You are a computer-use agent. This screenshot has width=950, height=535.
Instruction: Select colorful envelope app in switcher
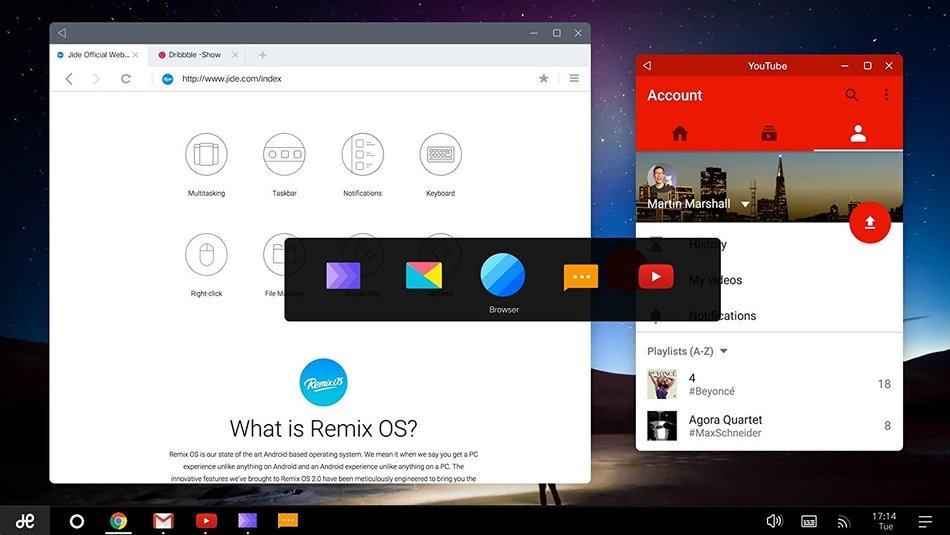pos(424,276)
